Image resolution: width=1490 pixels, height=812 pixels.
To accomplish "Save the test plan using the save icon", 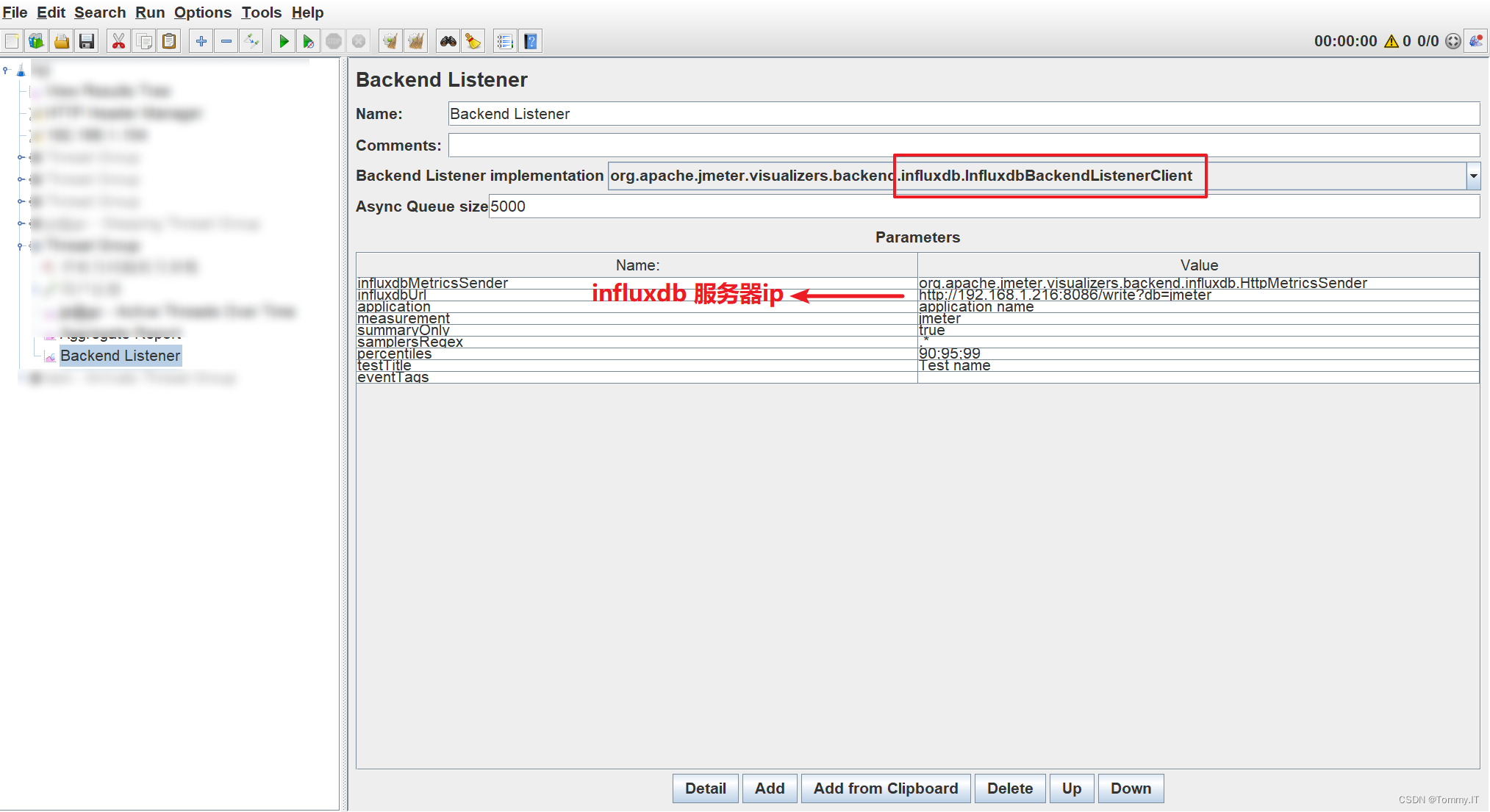I will (87, 40).
